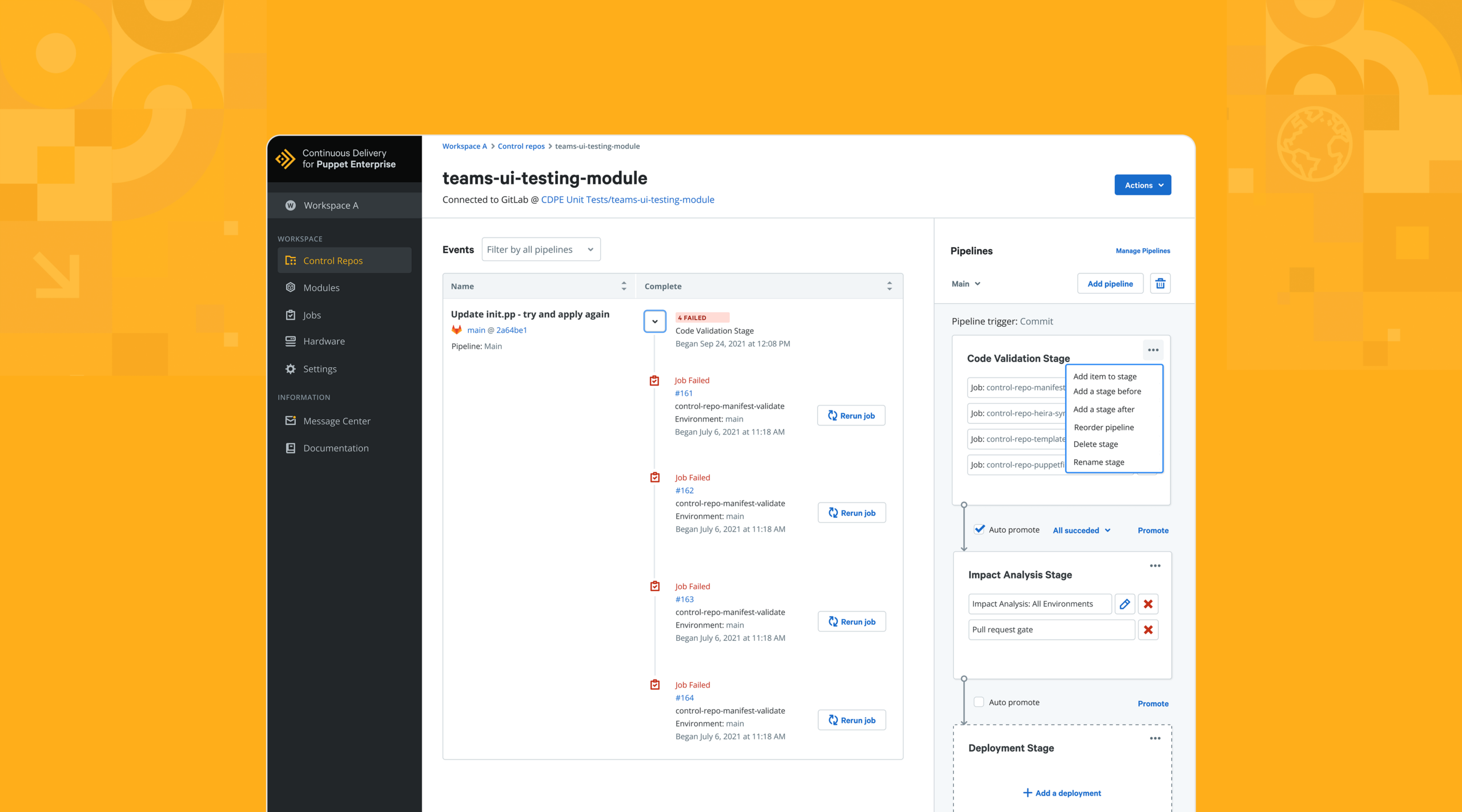The height and width of the screenshot is (812, 1462).
Task: Click the Jobs clipboard icon in sidebar
Action: (x=291, y=315)
